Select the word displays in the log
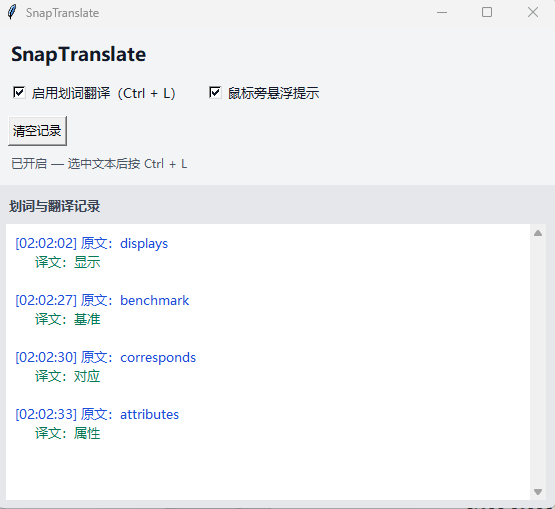This screenshot has width=555, height=509. coord(144,244)
